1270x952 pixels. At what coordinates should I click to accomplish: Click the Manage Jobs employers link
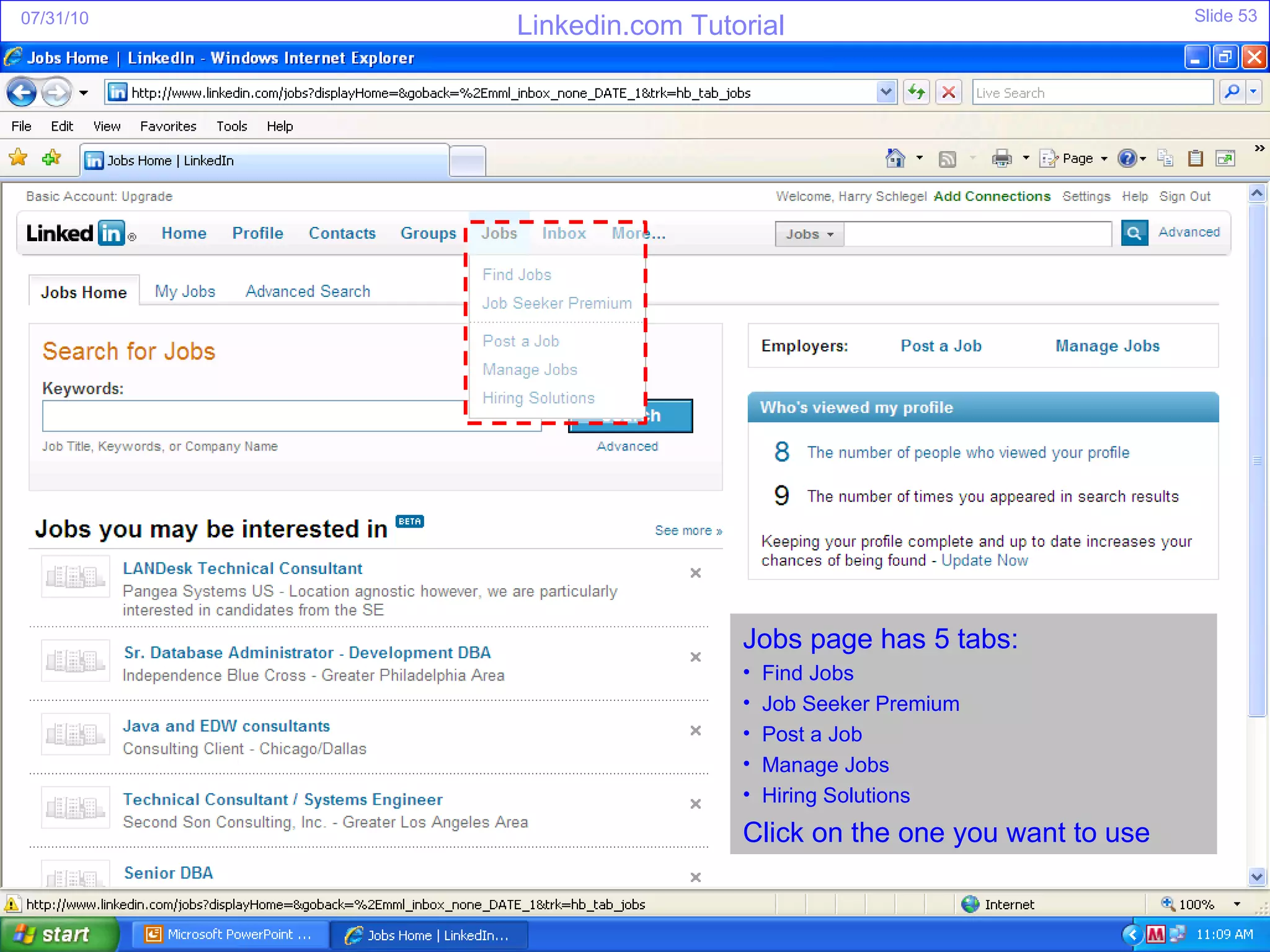tap(1108, 346)
